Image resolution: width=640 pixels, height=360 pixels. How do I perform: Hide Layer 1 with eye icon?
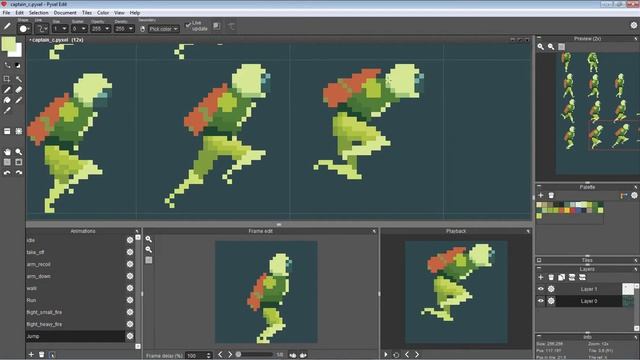point(540,289)
